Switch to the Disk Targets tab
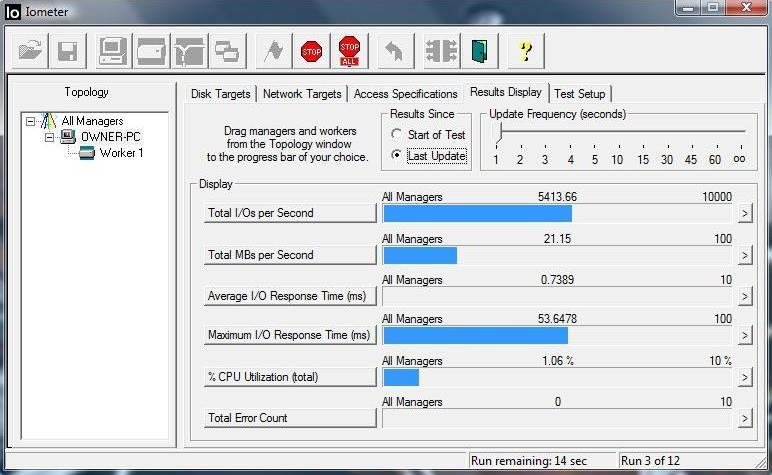The height and width of the screenshot is (475, 772). [221, 94]
